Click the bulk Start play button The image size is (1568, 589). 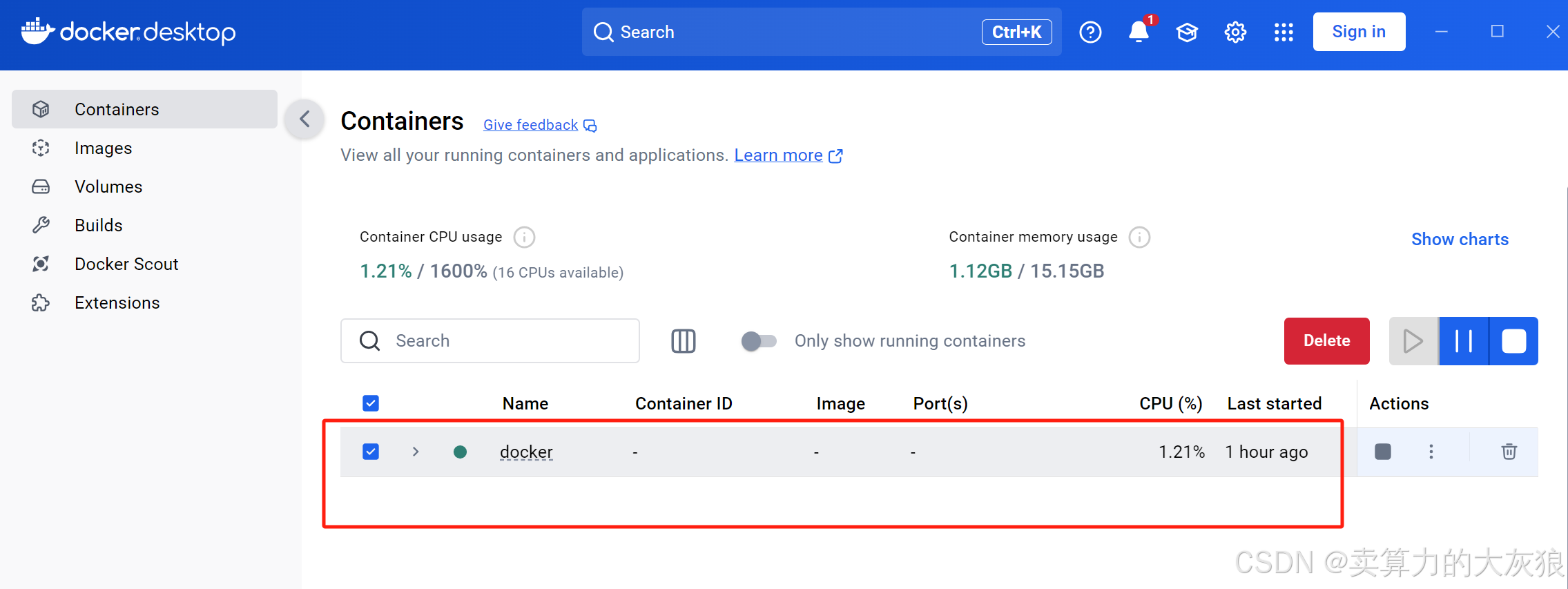tap(1413, 341)
